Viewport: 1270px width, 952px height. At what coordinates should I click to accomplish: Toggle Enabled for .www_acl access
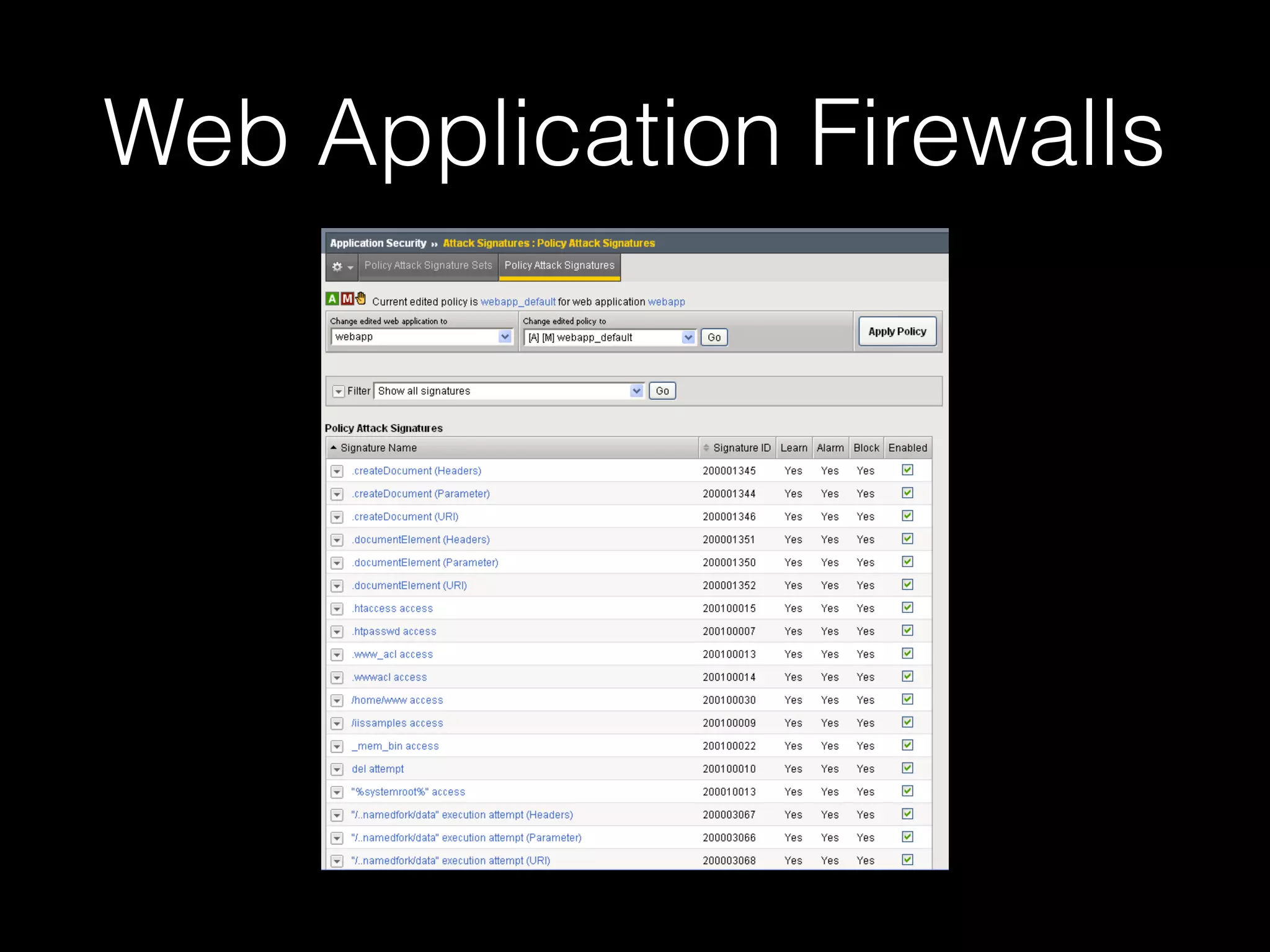[x=907, y=653]
